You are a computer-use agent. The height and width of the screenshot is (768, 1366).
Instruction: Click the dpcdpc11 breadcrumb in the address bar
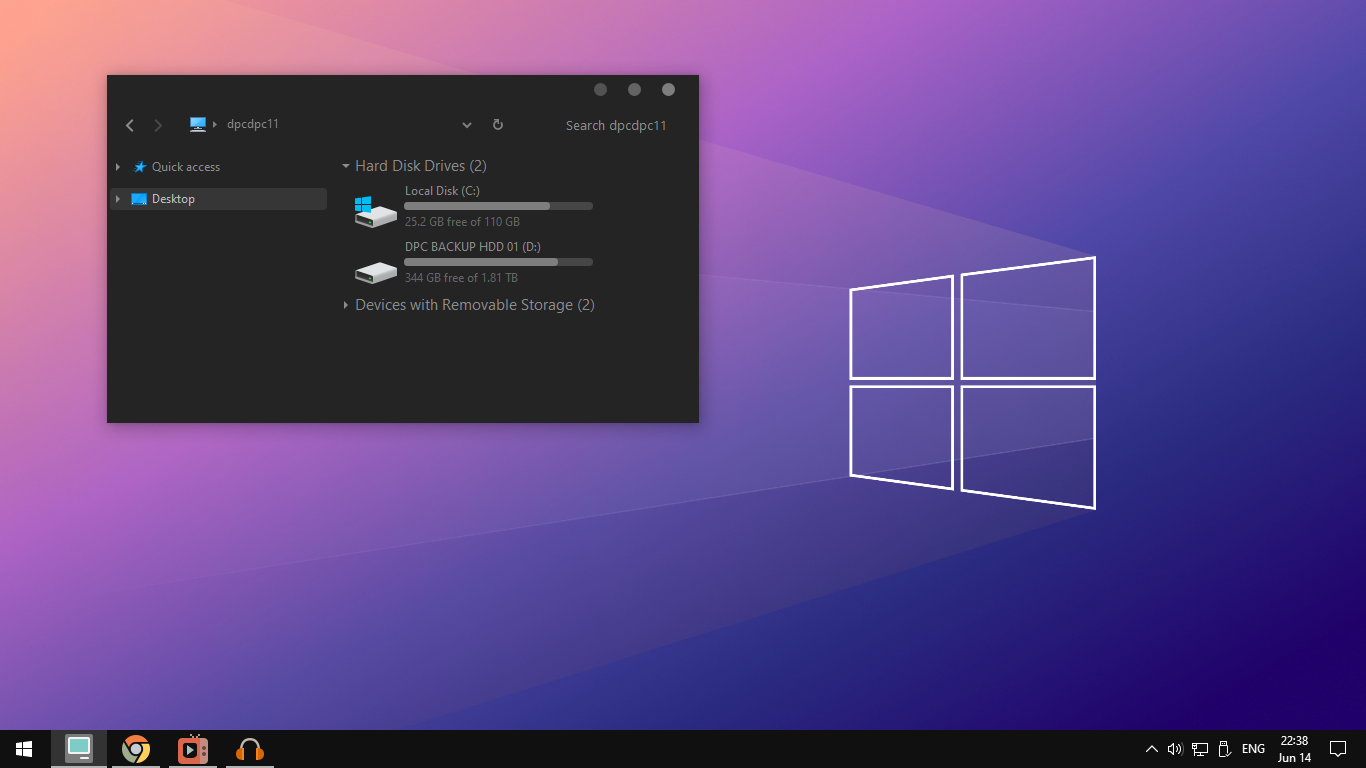(252, 124)
